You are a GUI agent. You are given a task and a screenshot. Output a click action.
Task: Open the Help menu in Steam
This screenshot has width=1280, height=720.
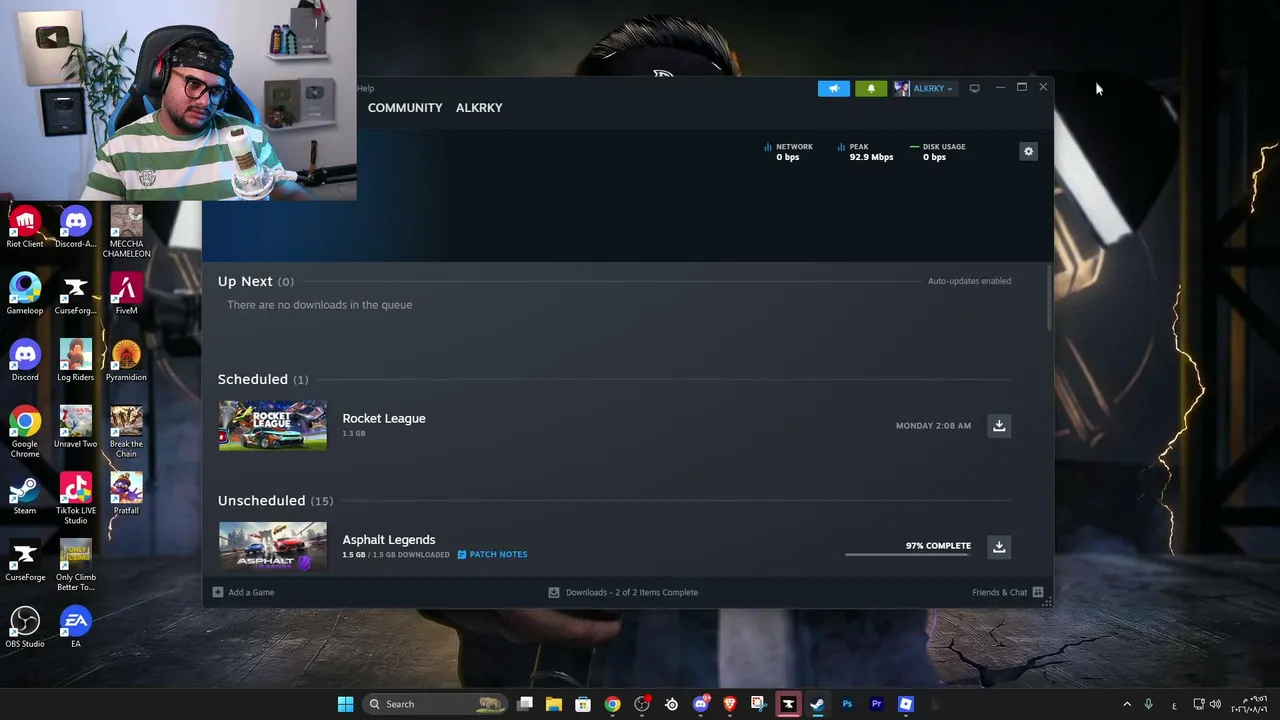click(x=365, y=88)
